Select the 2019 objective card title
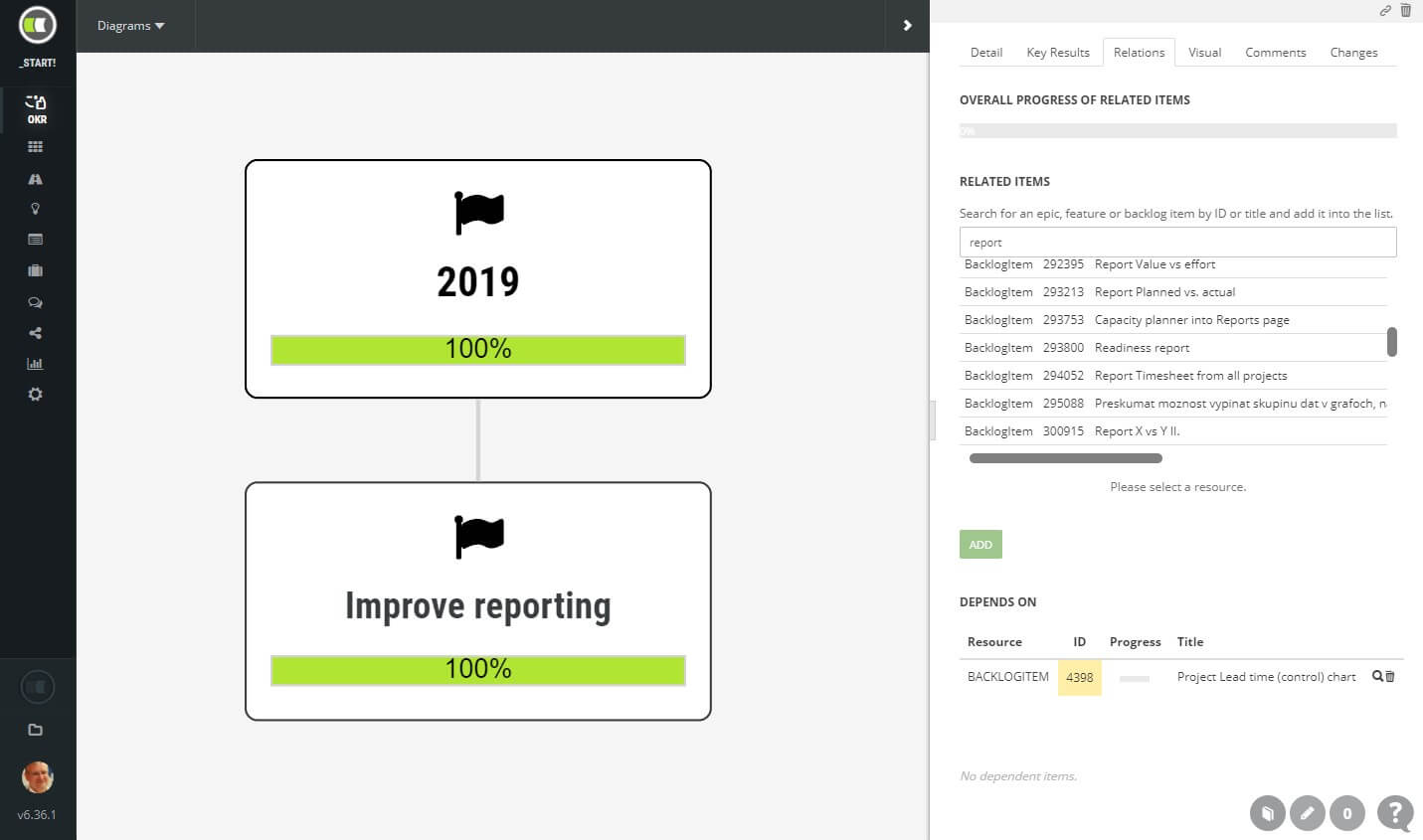This screenshot has height=840, width=1423. point(478,282)
